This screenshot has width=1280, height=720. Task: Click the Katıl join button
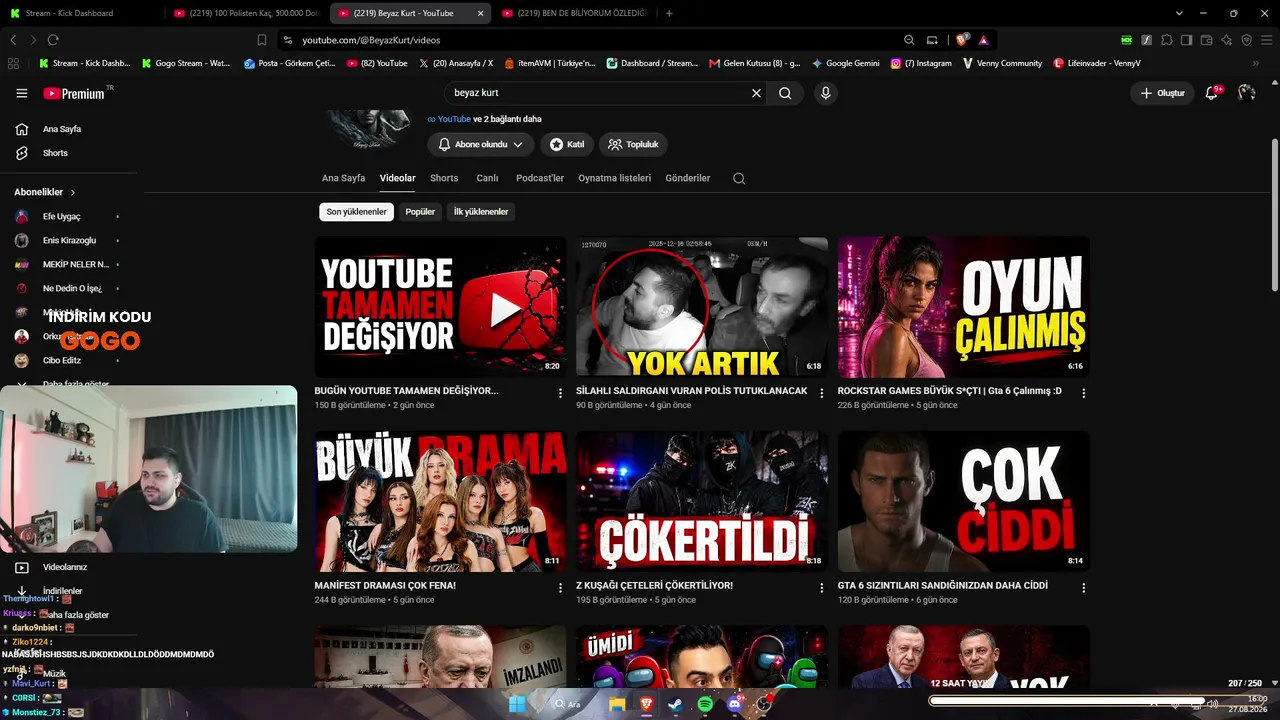coord(567,144)
